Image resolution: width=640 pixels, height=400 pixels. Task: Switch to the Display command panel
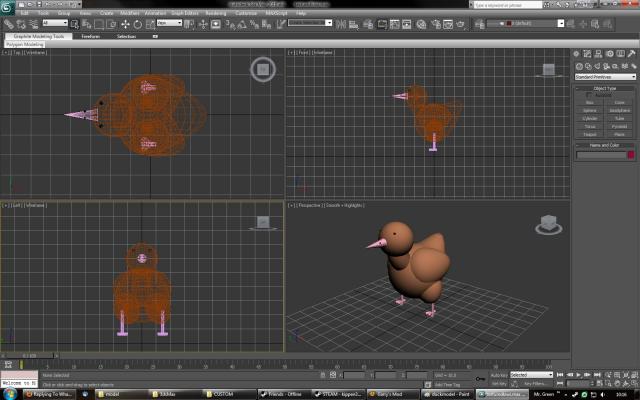click(x=621, y=54)
